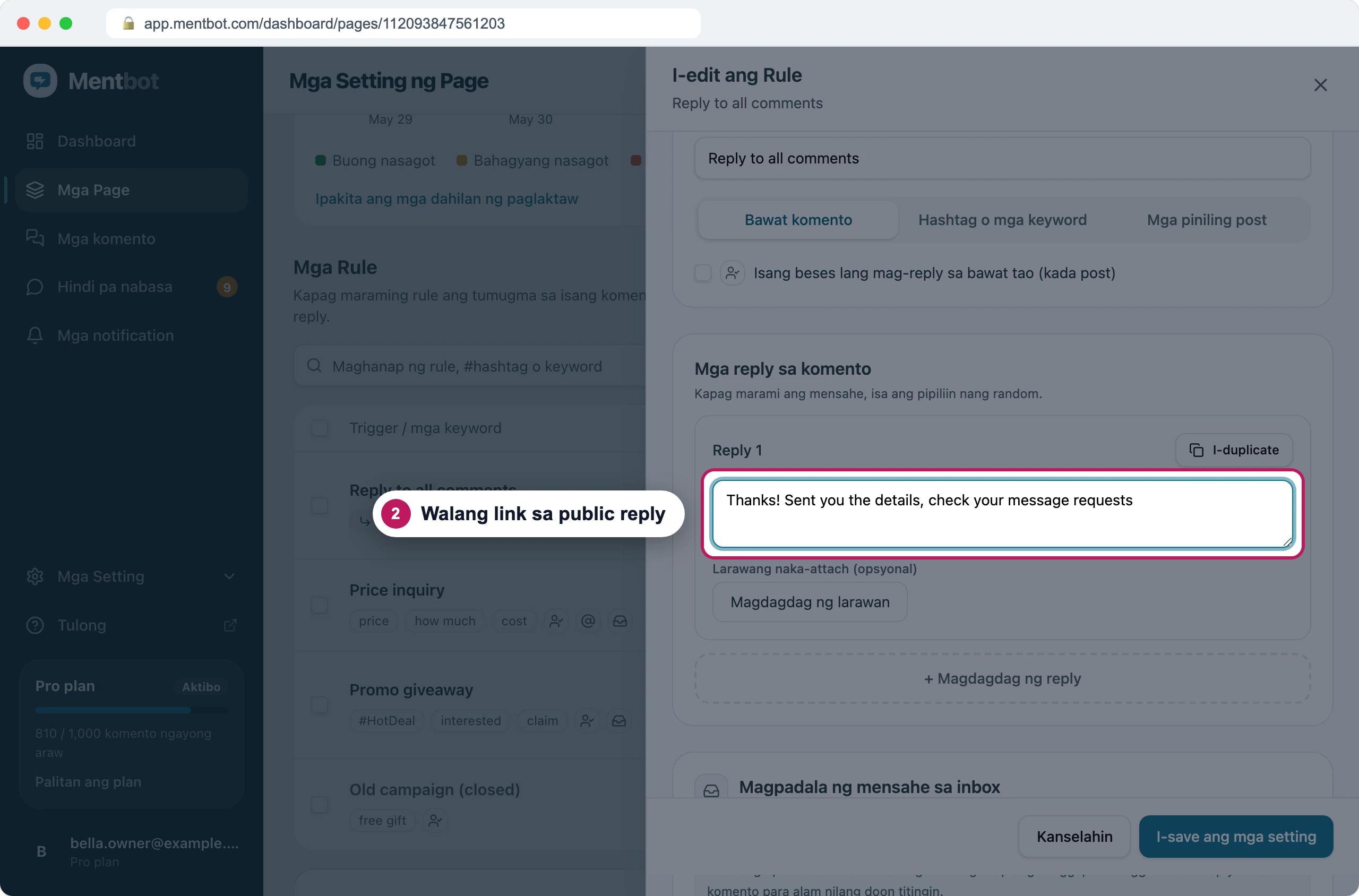This screenshot has width=1359, height=896.
Task: Switch to Hashtag o mga keyword tab
Action: coord(1002,220)
